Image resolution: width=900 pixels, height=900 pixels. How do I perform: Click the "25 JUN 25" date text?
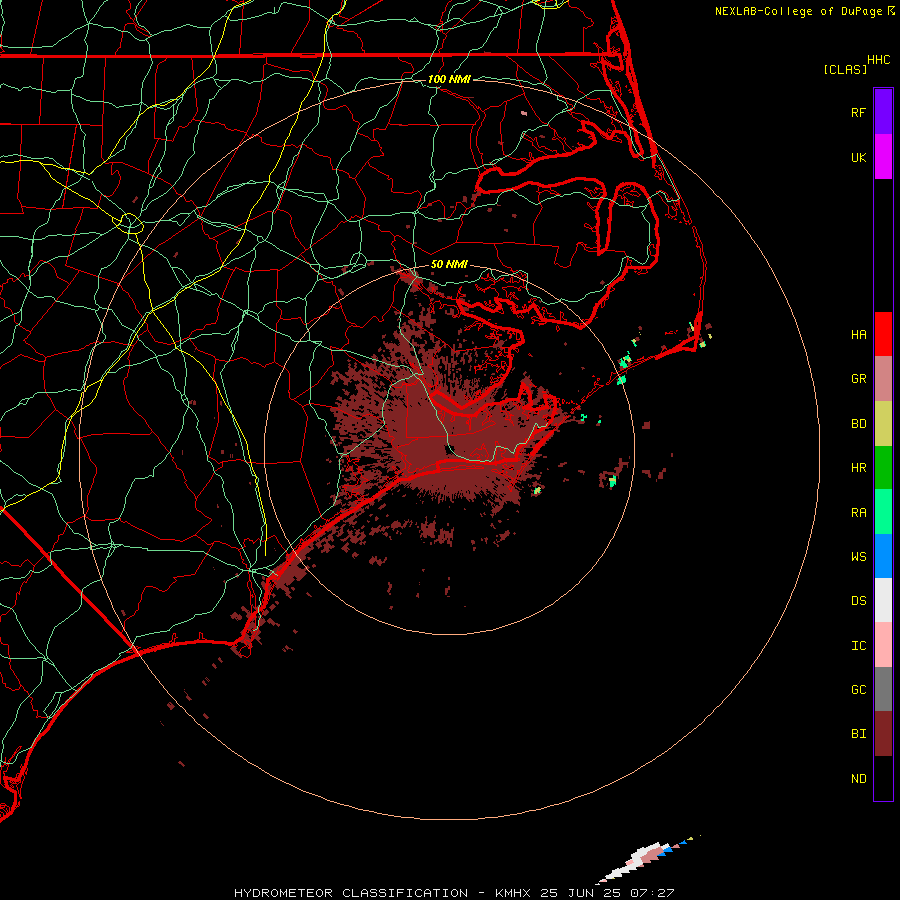coord(581,893)
